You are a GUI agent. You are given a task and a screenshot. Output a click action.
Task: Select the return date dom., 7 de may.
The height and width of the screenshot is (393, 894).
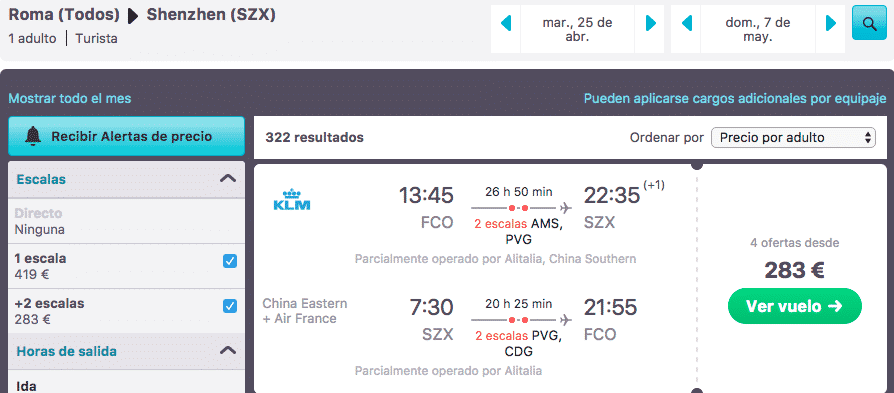point(758,29)
